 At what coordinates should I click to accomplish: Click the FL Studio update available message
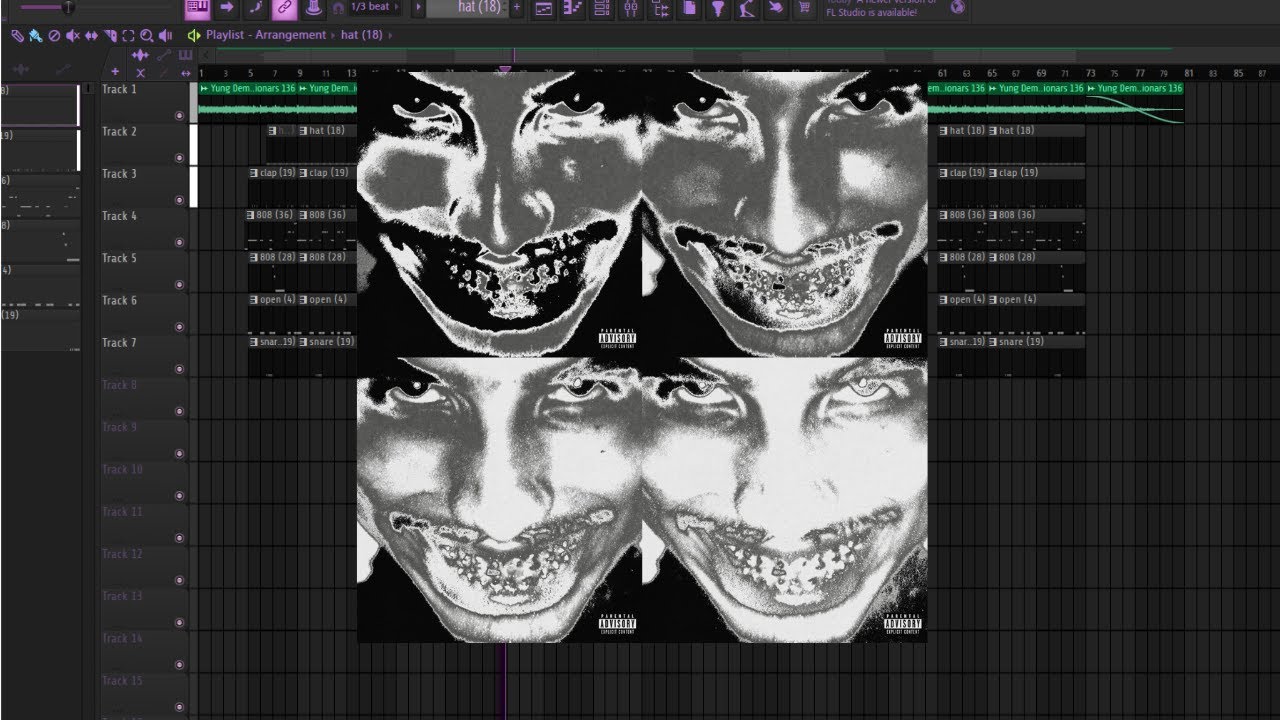point(881,7)
